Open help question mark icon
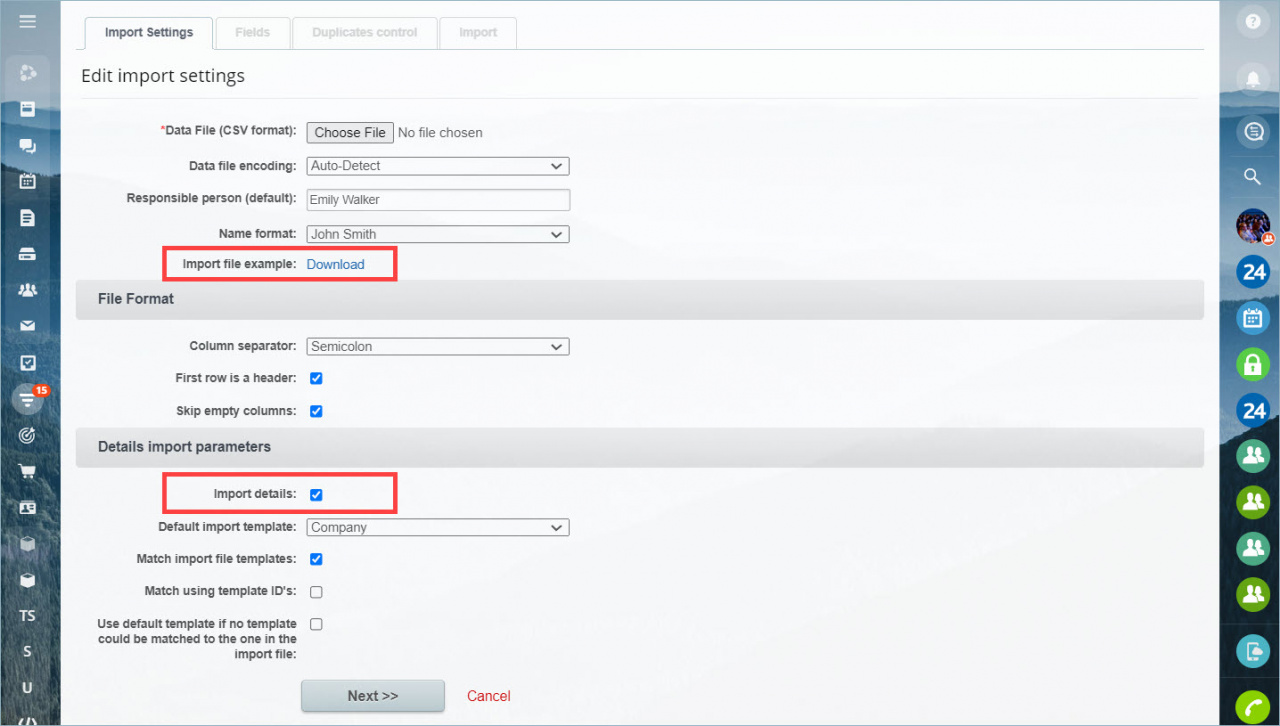1280x726 pixels. click(x=1252, y=23)
